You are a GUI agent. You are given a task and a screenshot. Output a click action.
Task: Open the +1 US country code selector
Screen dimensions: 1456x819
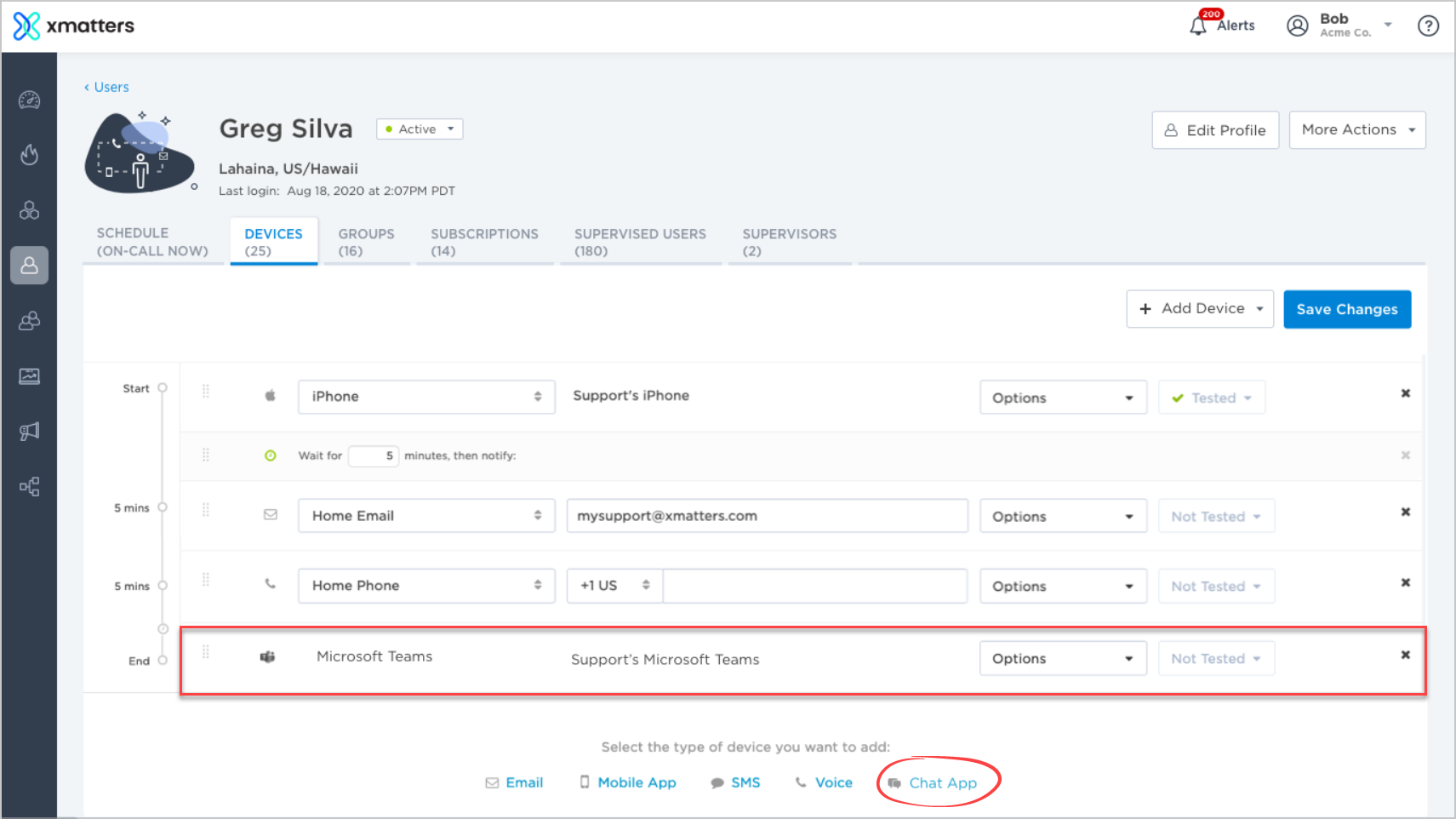pyautogui.click(x=614, y=586)
